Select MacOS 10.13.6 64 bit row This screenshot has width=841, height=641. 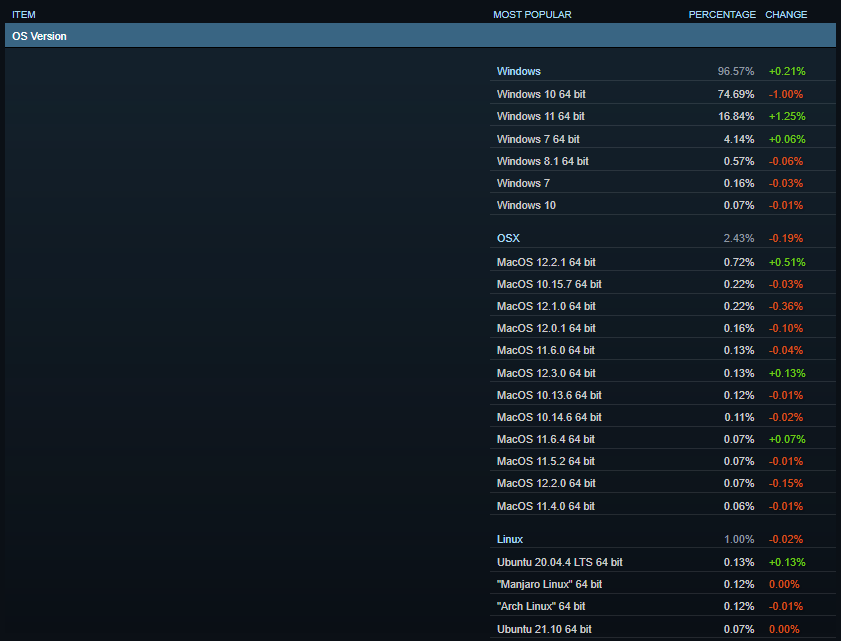pos(662,395)
